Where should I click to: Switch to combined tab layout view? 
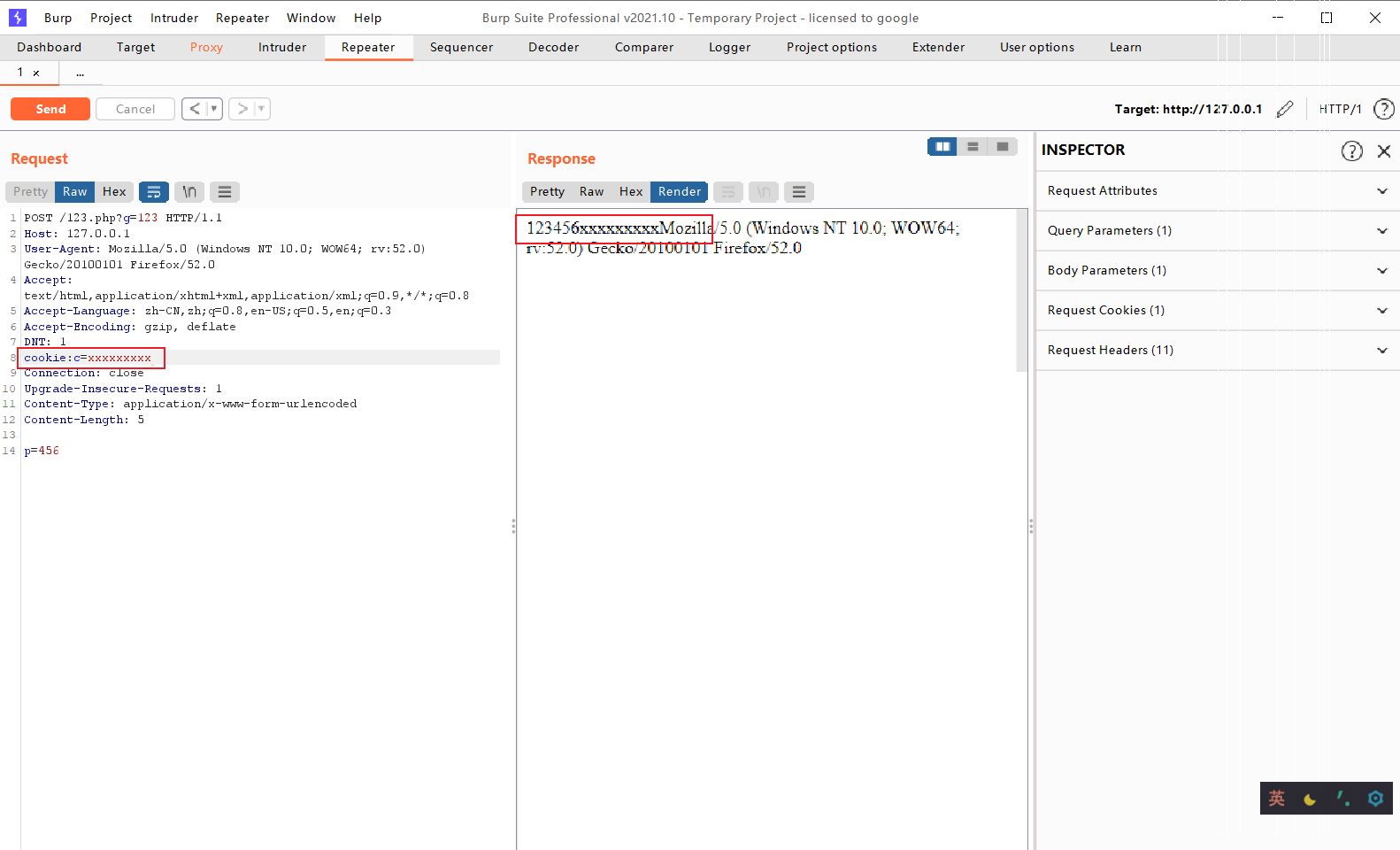1003,146
